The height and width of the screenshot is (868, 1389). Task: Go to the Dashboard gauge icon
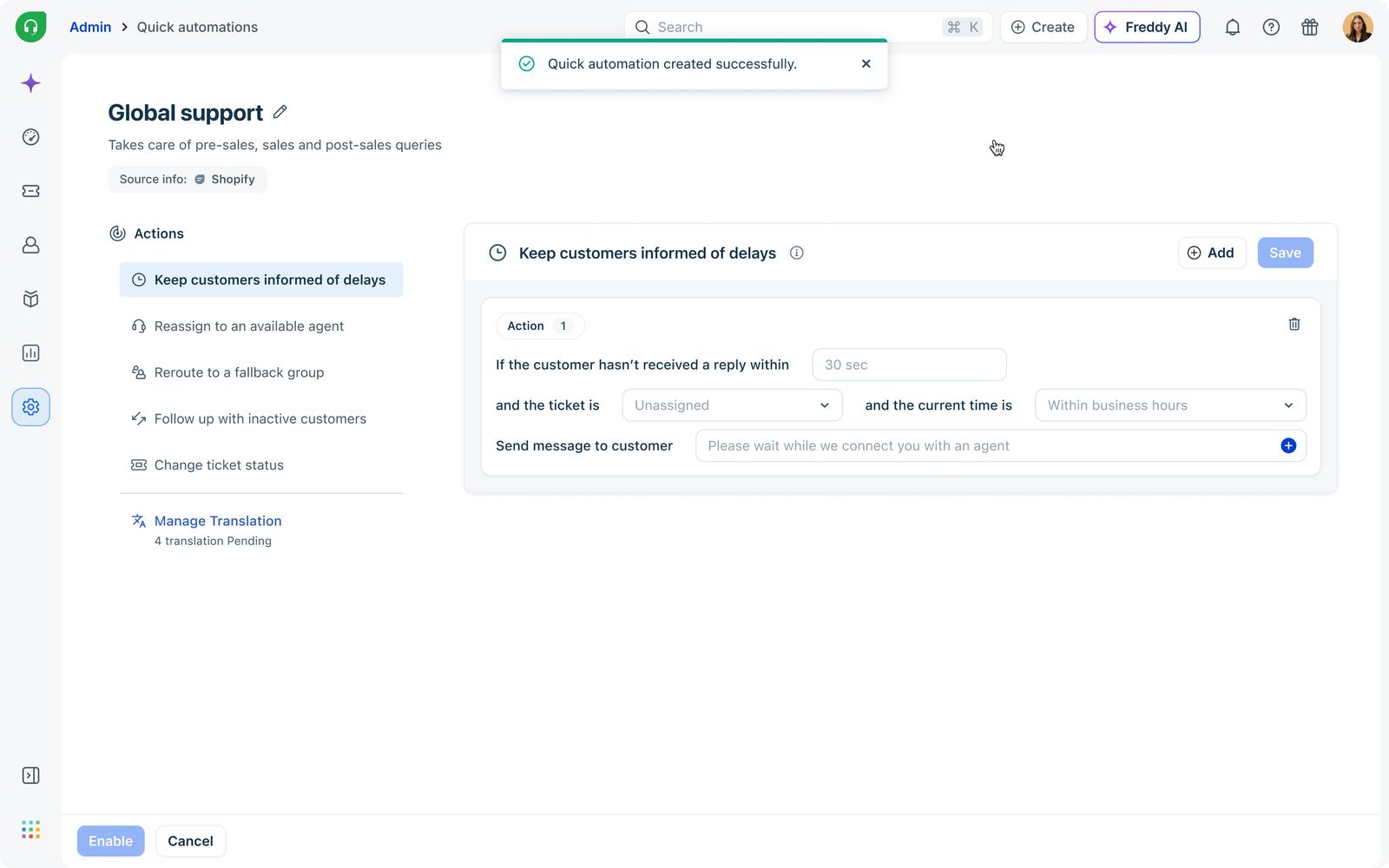click(30, 137)
